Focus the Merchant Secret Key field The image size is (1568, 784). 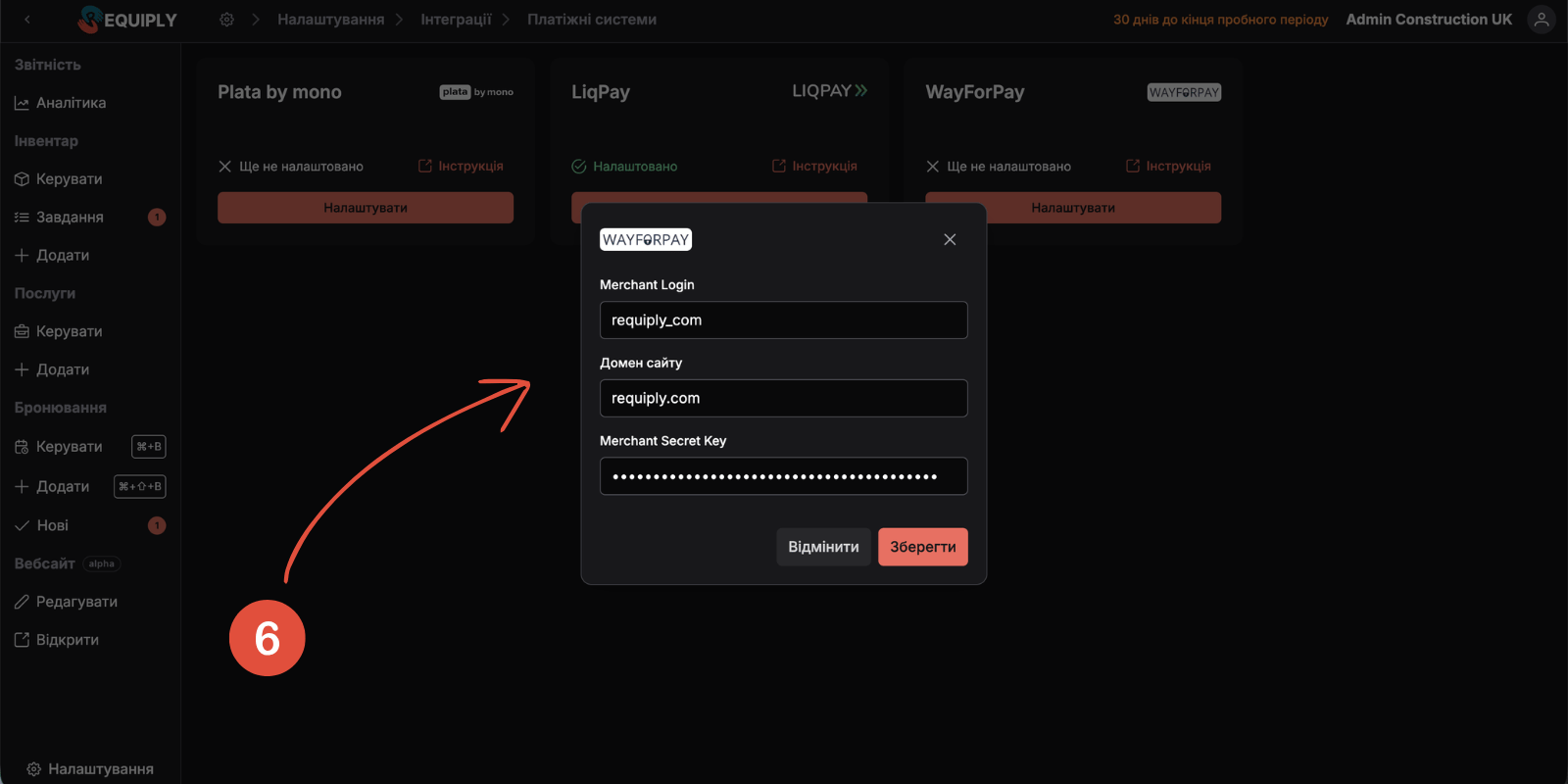tap(784, 476)
